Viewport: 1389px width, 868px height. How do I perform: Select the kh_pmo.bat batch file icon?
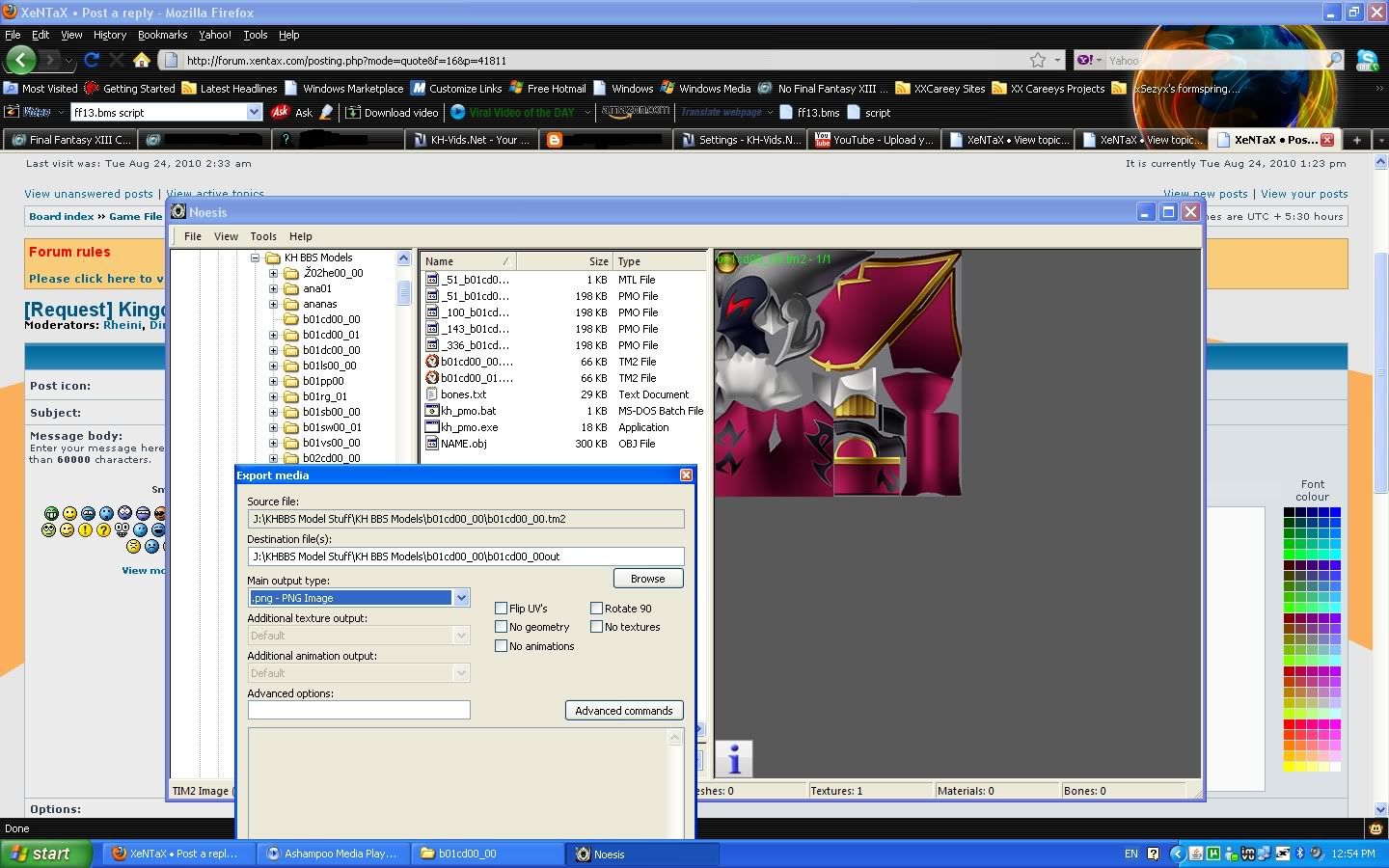pos(432,411)
